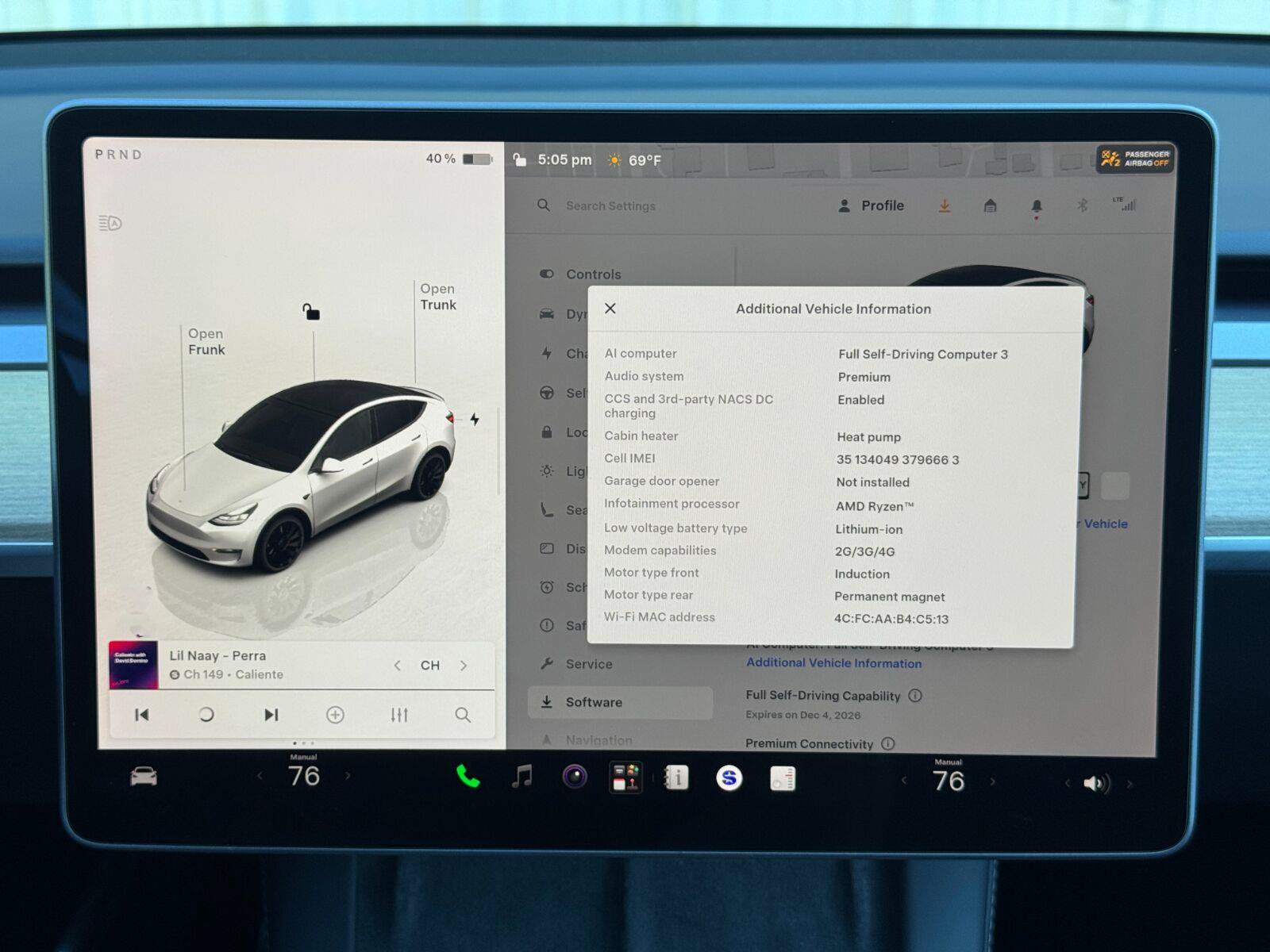Search for media with the magnifier
Screen dimensions: 1270x952
pyautogui.click(x=463, y=715)
